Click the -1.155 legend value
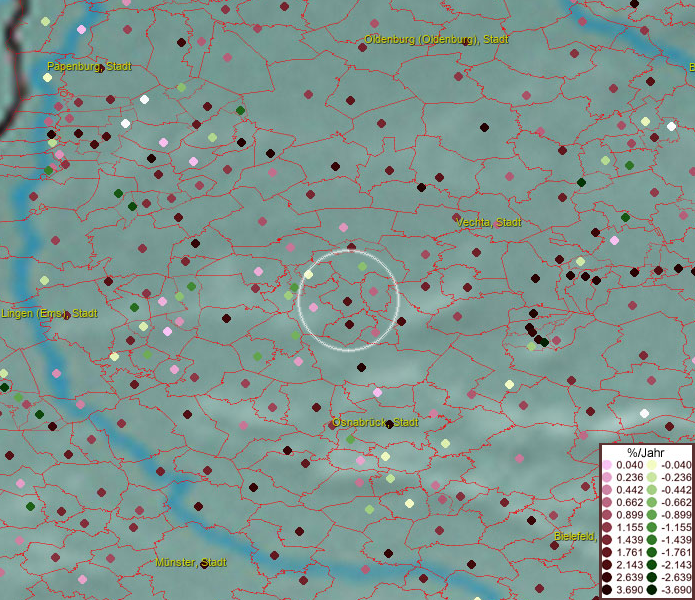This screenshot has width=695, height=600. tap(676, 527)
